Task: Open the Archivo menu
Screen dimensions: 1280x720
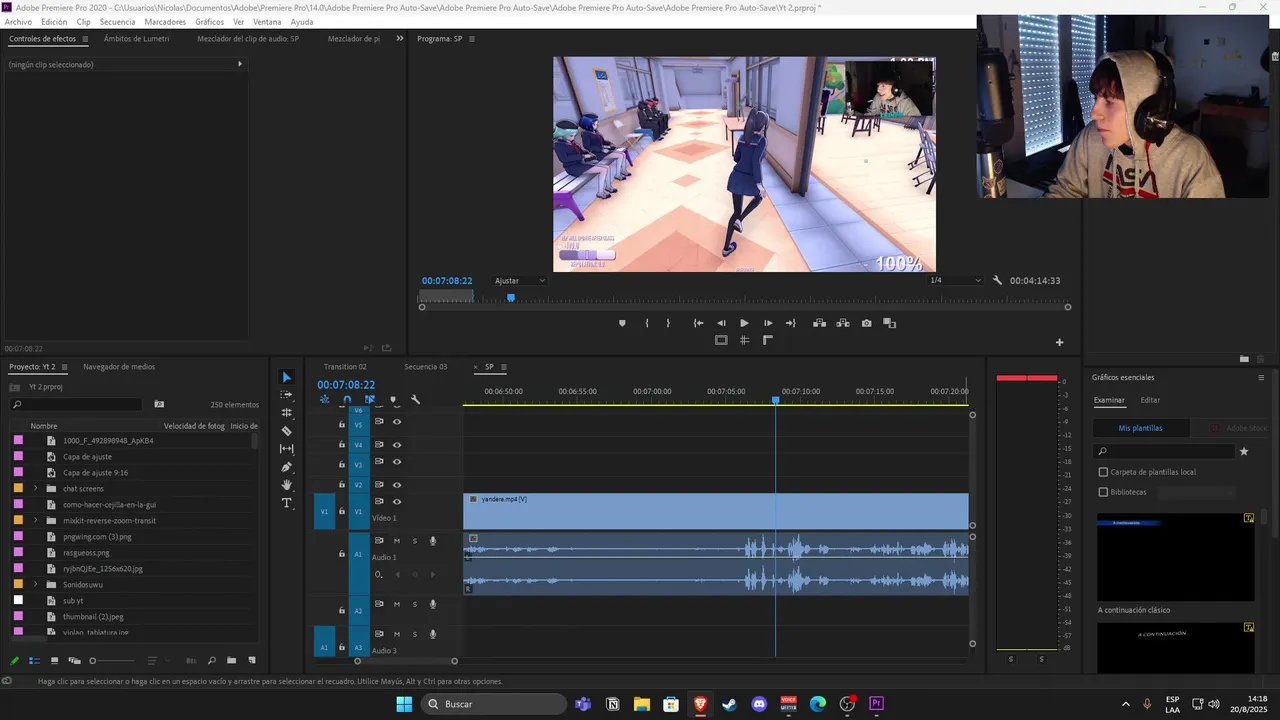Action: point(18,22)
